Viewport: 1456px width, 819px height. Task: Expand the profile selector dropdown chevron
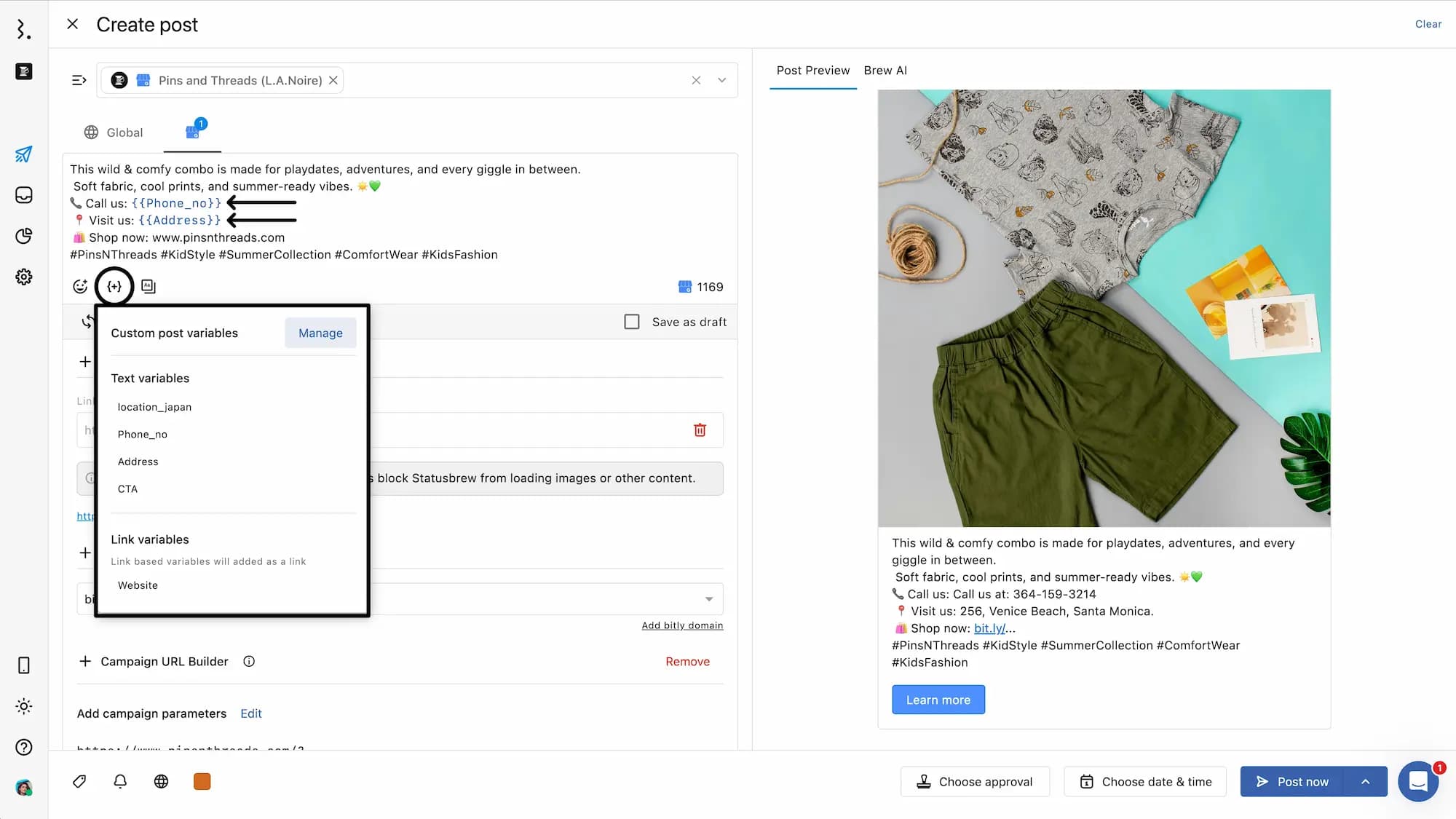721,80
